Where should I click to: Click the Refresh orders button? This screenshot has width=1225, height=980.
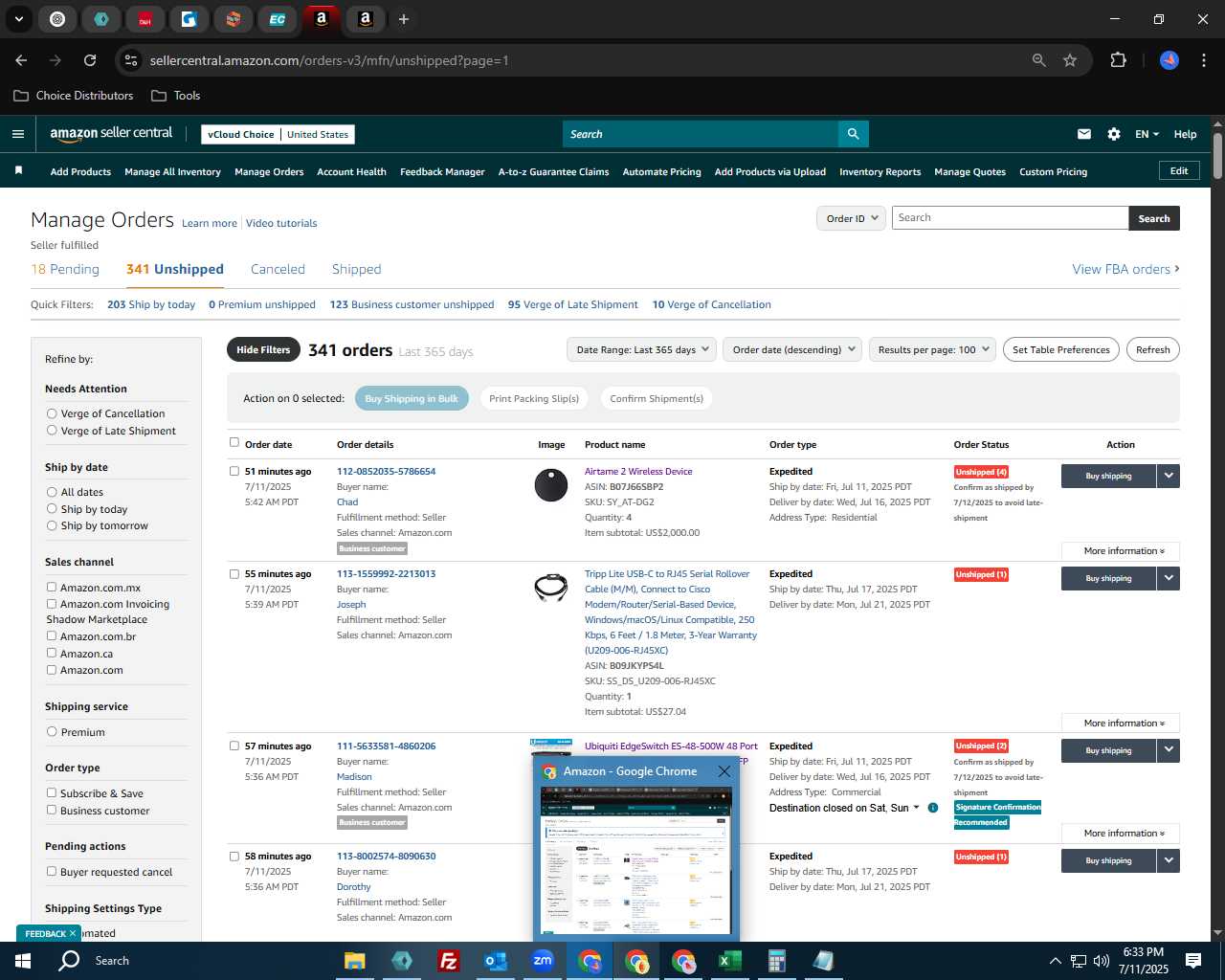coord(1152,350)
